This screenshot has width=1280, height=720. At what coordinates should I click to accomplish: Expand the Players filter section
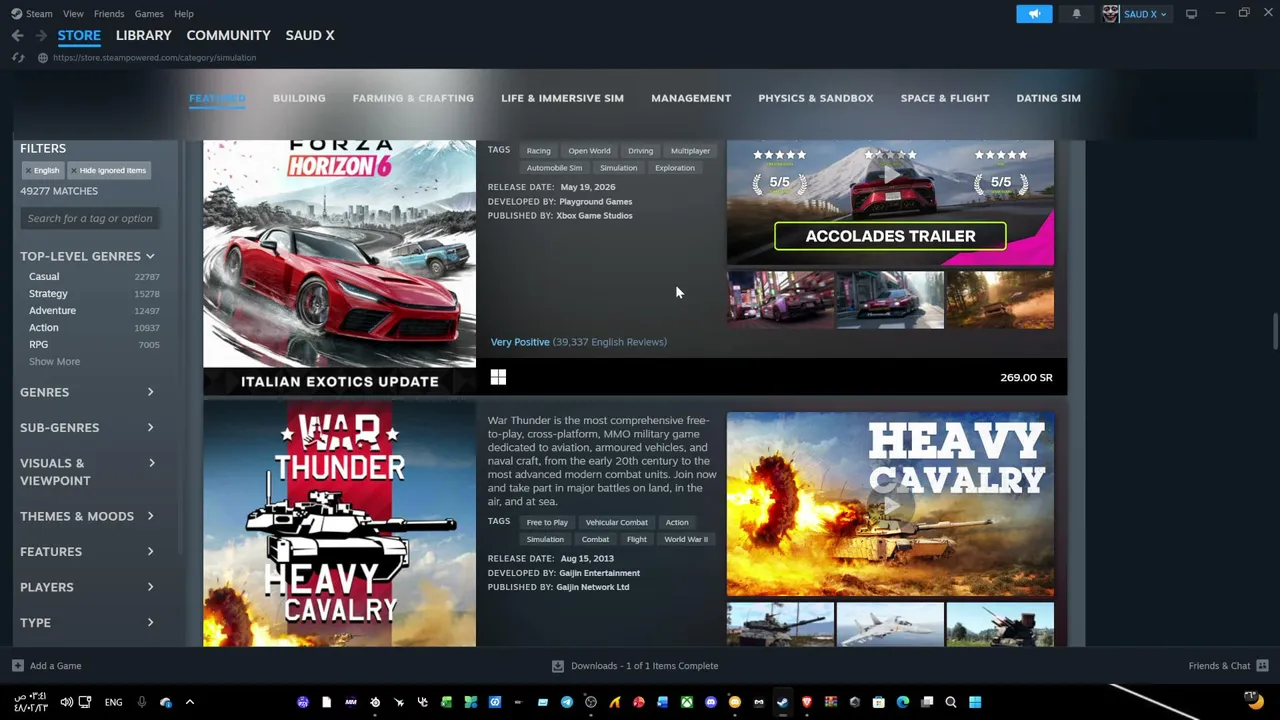pos(88,587)
